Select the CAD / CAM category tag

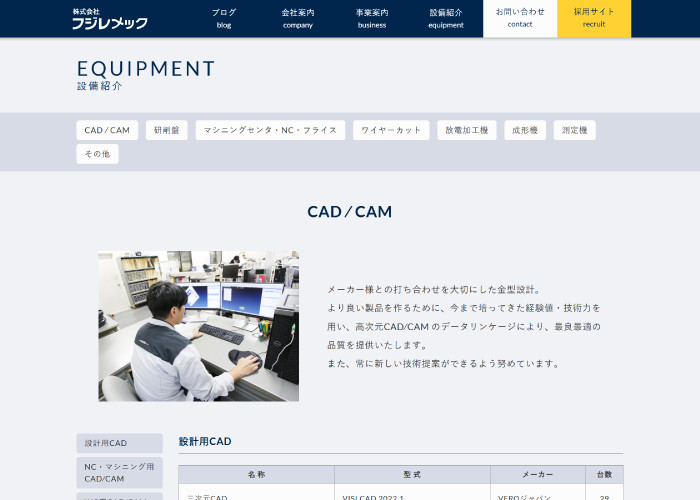click(x=107, y=130)
